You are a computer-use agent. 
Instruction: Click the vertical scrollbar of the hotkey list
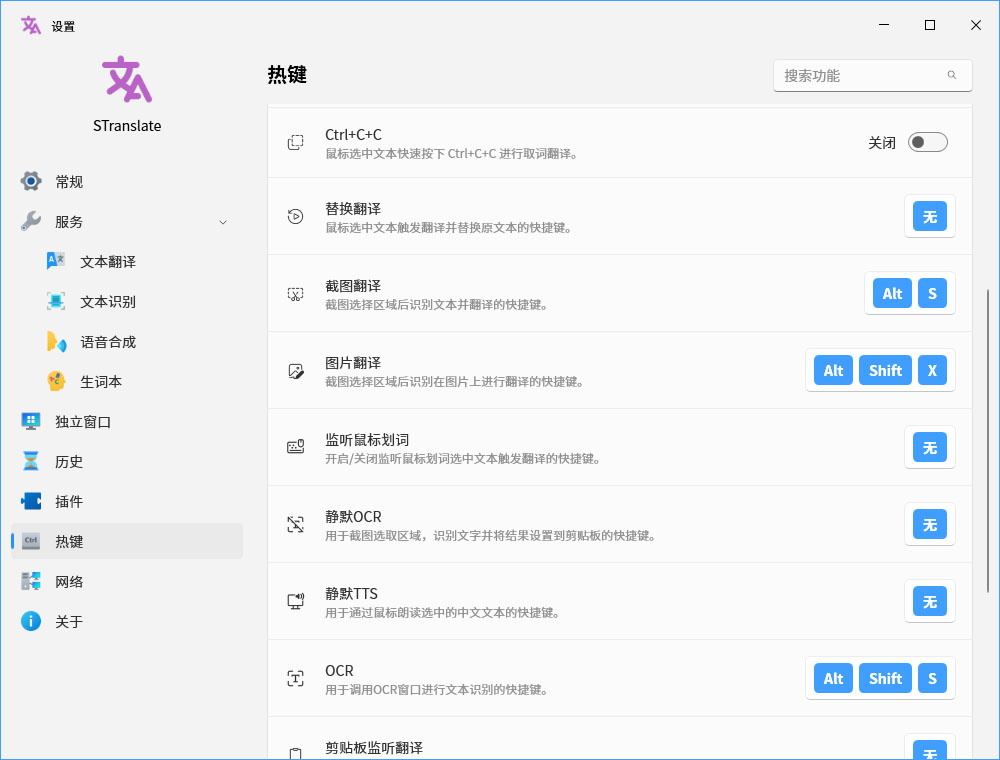988,441
